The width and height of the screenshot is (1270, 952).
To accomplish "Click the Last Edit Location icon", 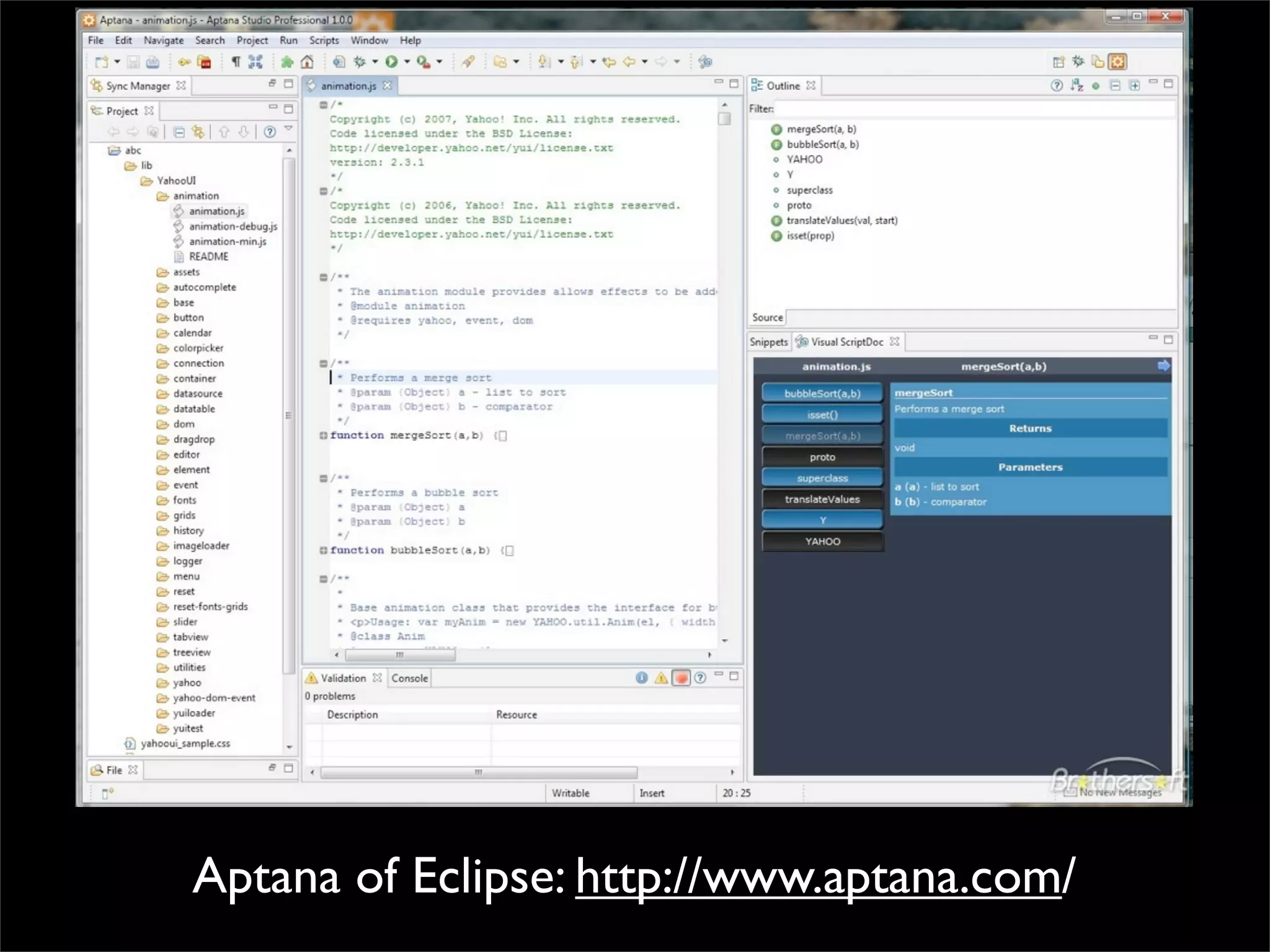I will [x=609, y=61].
